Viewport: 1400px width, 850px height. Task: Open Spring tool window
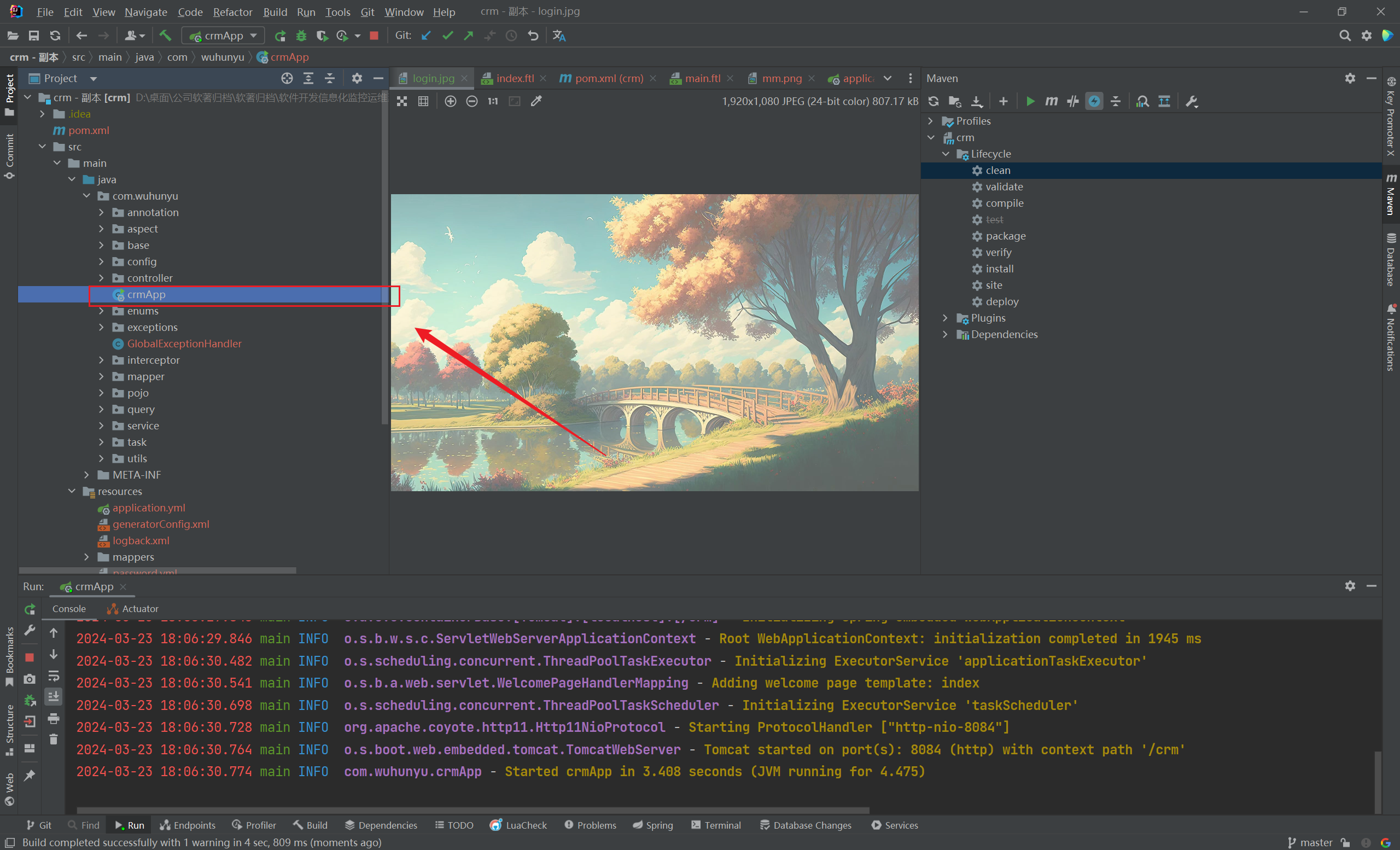click(653, 825)
